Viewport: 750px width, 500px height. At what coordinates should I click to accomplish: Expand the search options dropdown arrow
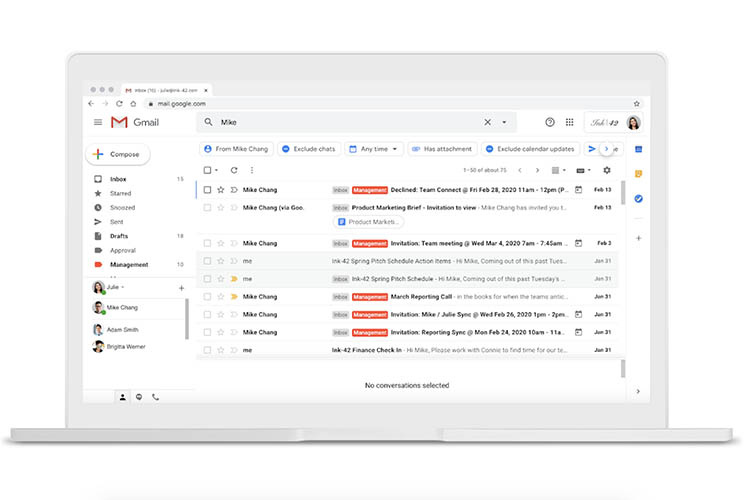coord(504,122)
